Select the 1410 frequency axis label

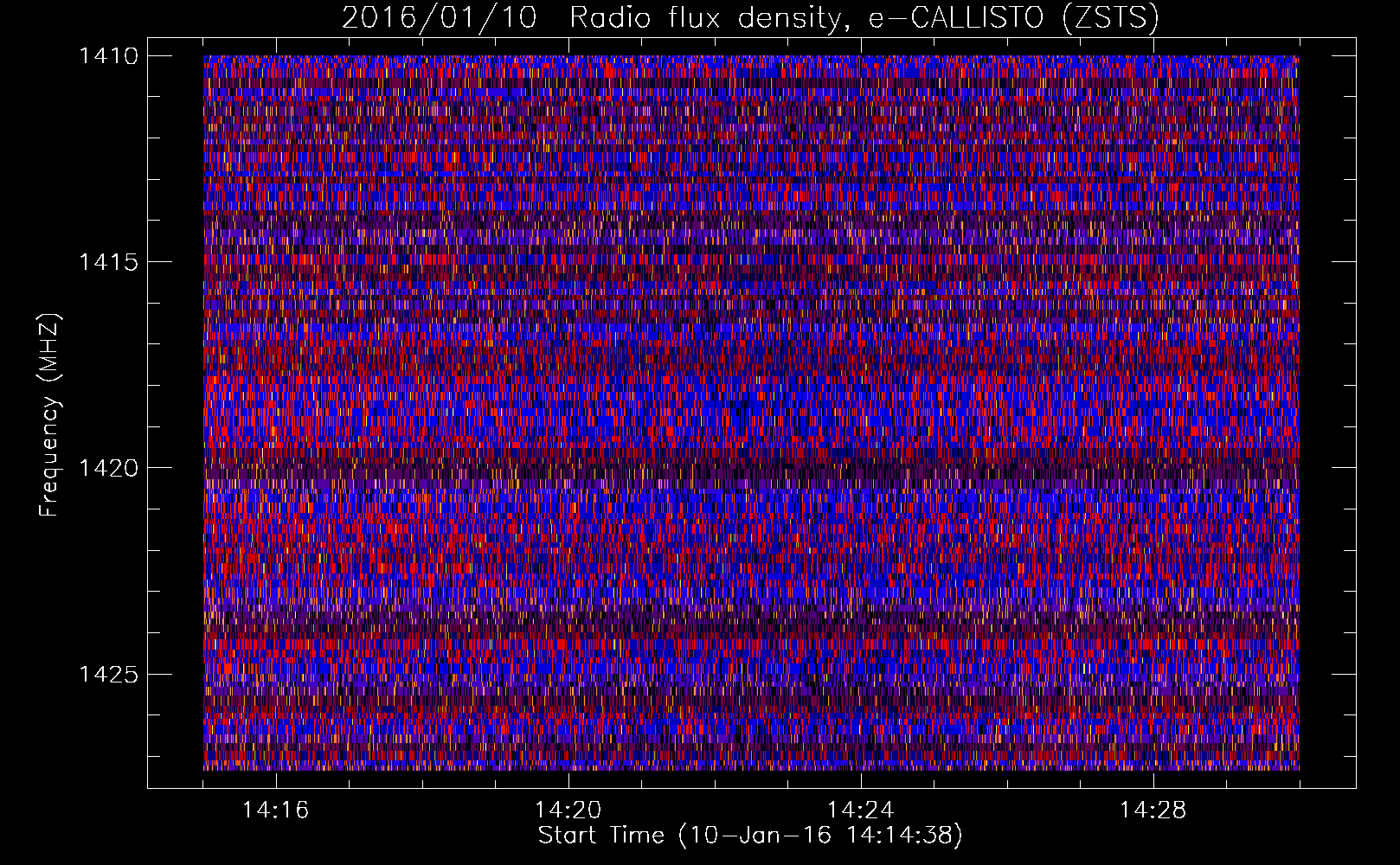pos(108,56)
